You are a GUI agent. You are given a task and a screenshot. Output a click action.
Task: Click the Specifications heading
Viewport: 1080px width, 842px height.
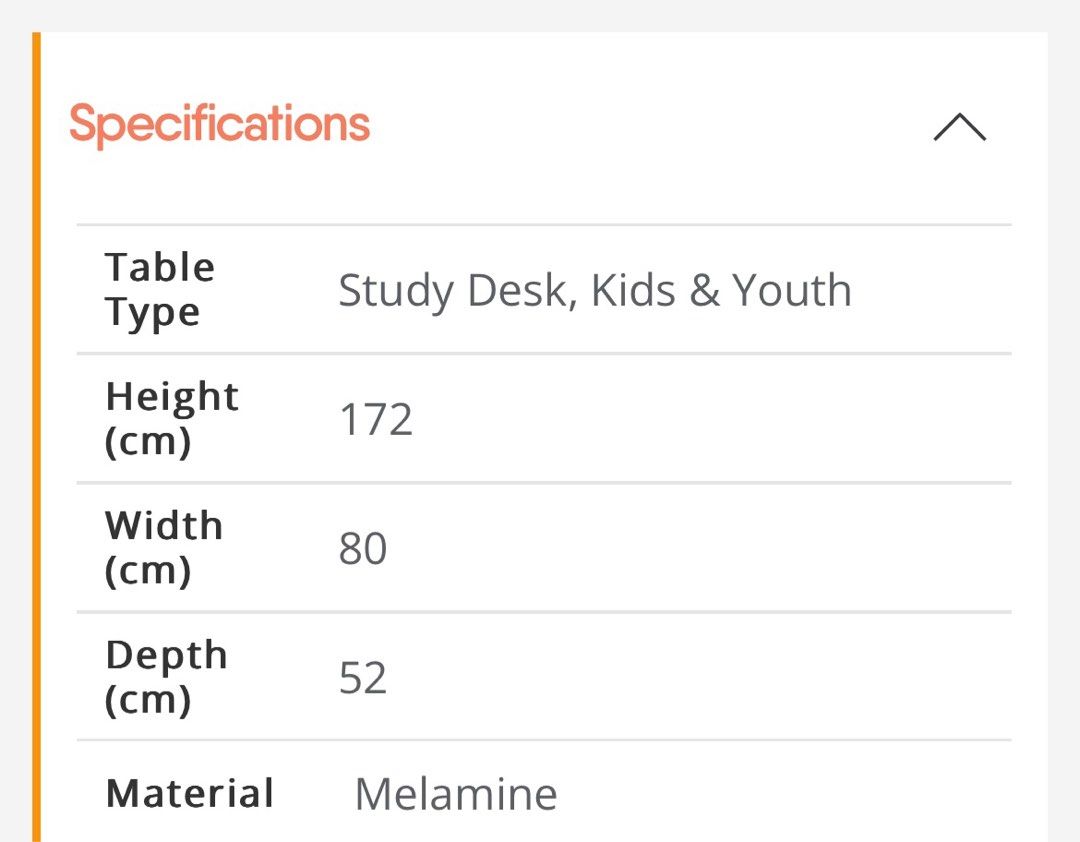218,122
